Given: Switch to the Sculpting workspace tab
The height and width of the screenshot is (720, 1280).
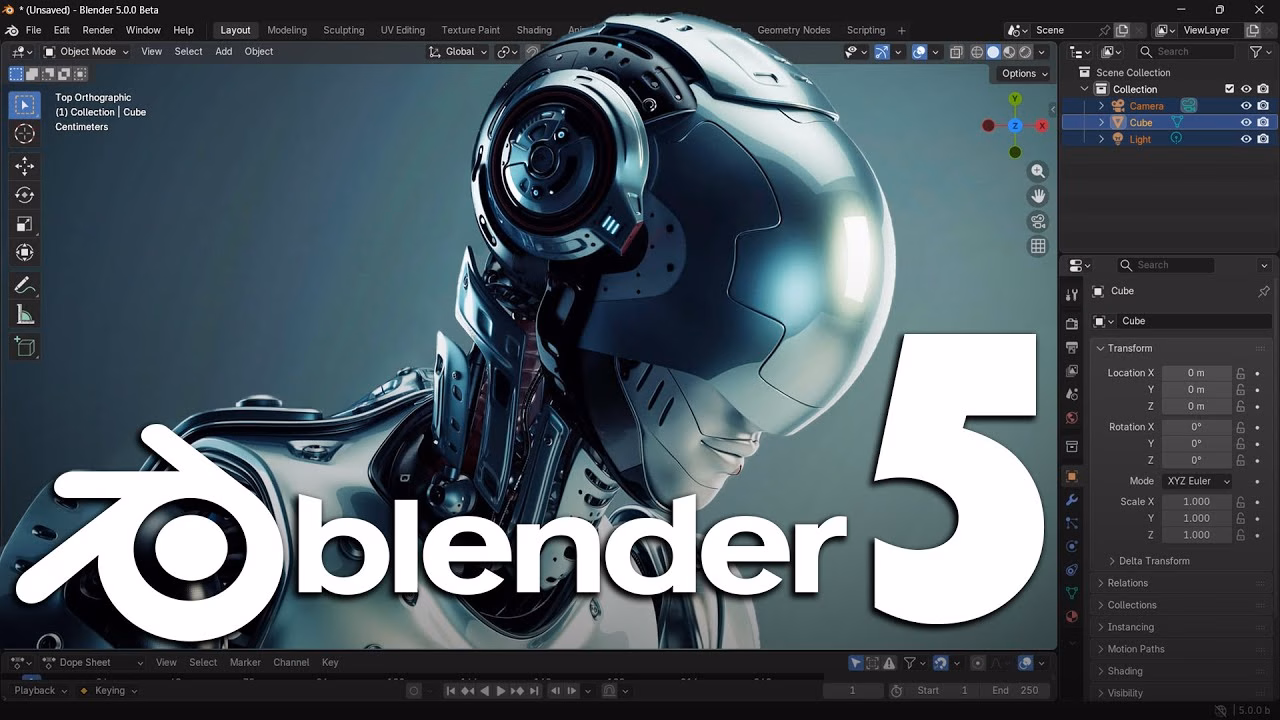Looking at the screenshot, I should (343, 30).
